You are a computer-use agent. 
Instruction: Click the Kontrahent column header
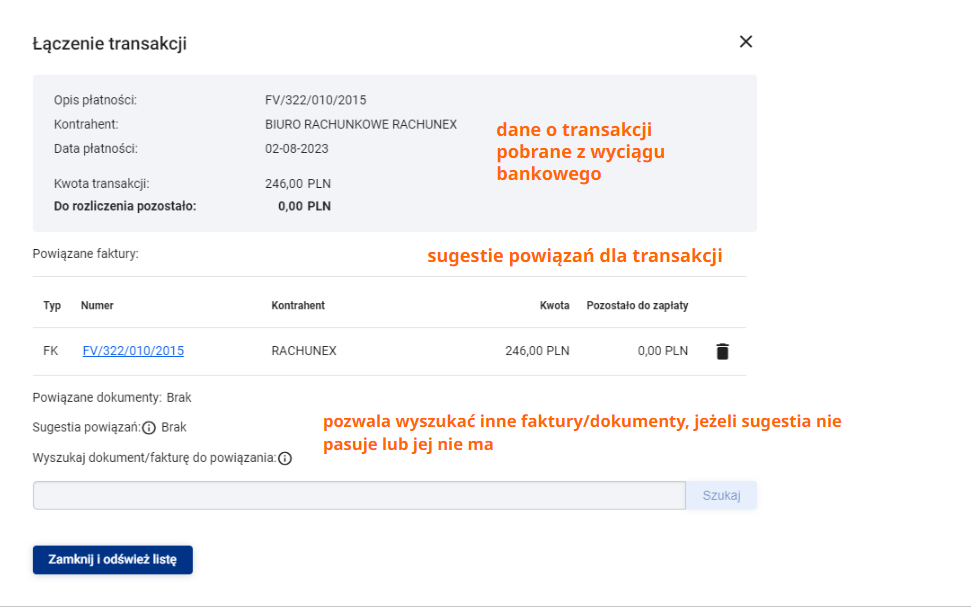tap(298, 305)
